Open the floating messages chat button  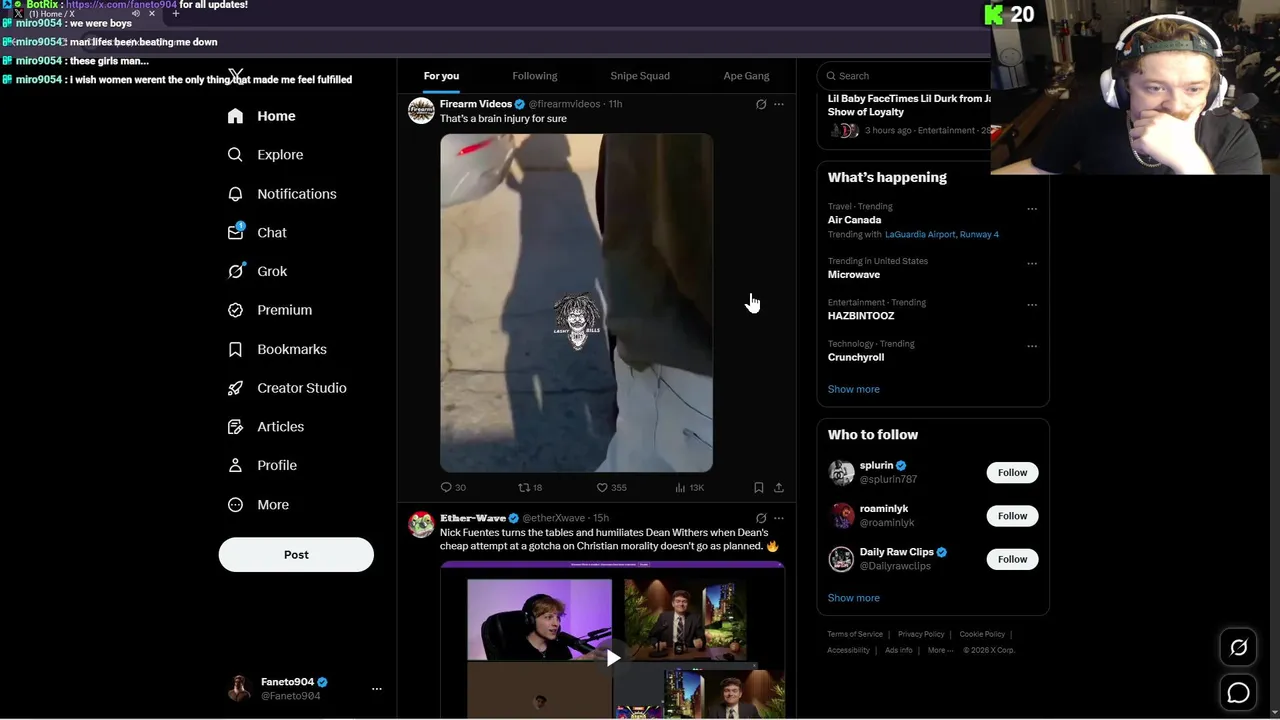pos(1238,692)
